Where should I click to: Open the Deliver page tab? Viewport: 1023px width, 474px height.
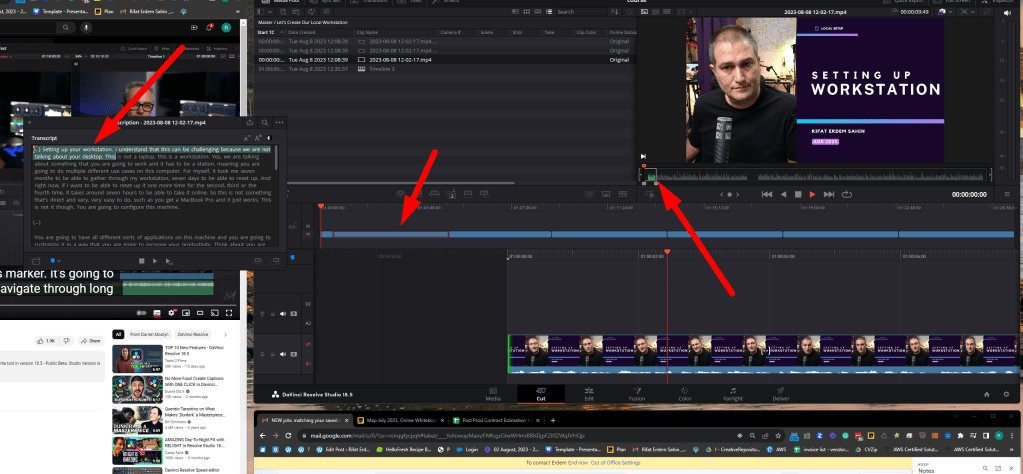(x=781, y=394)
